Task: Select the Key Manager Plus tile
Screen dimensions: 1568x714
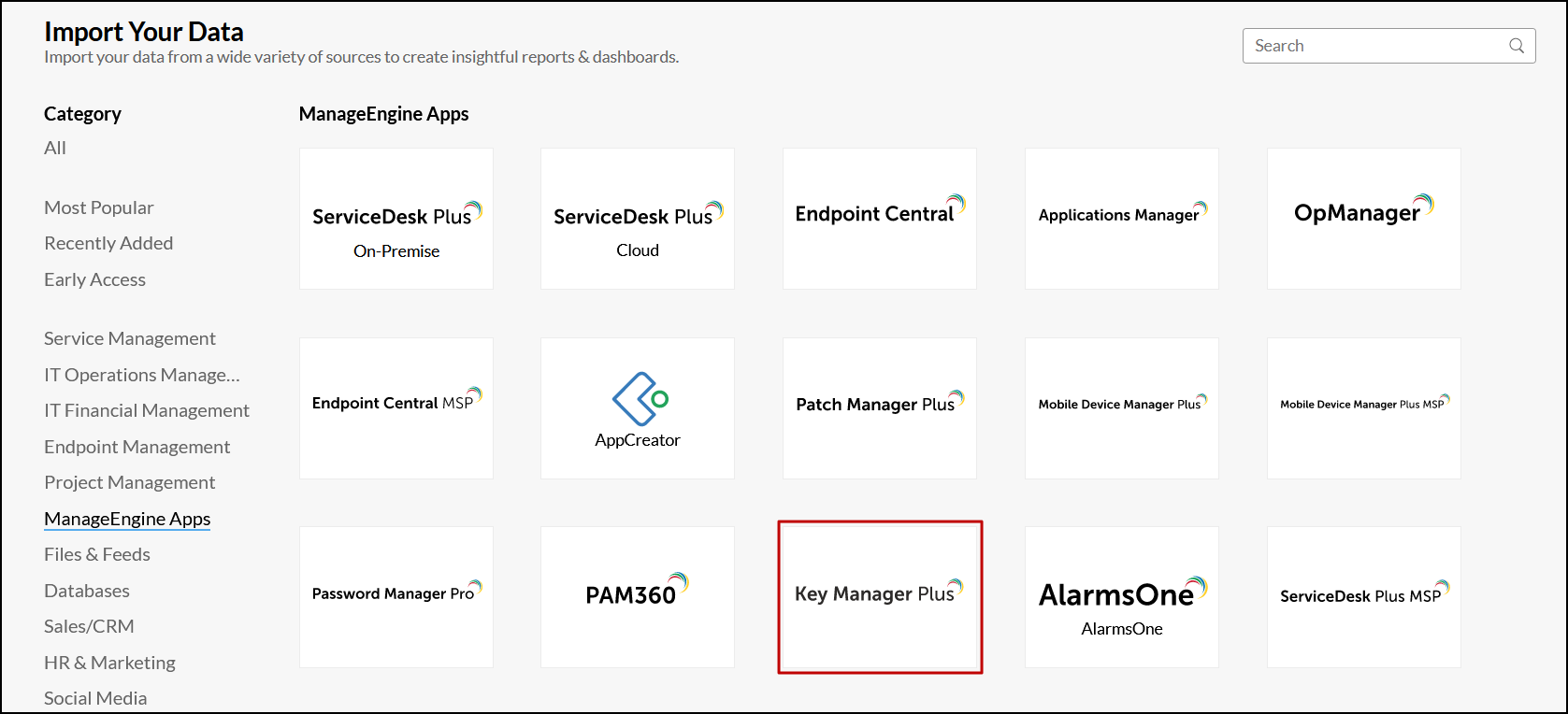Action: [x=880, y=597]
